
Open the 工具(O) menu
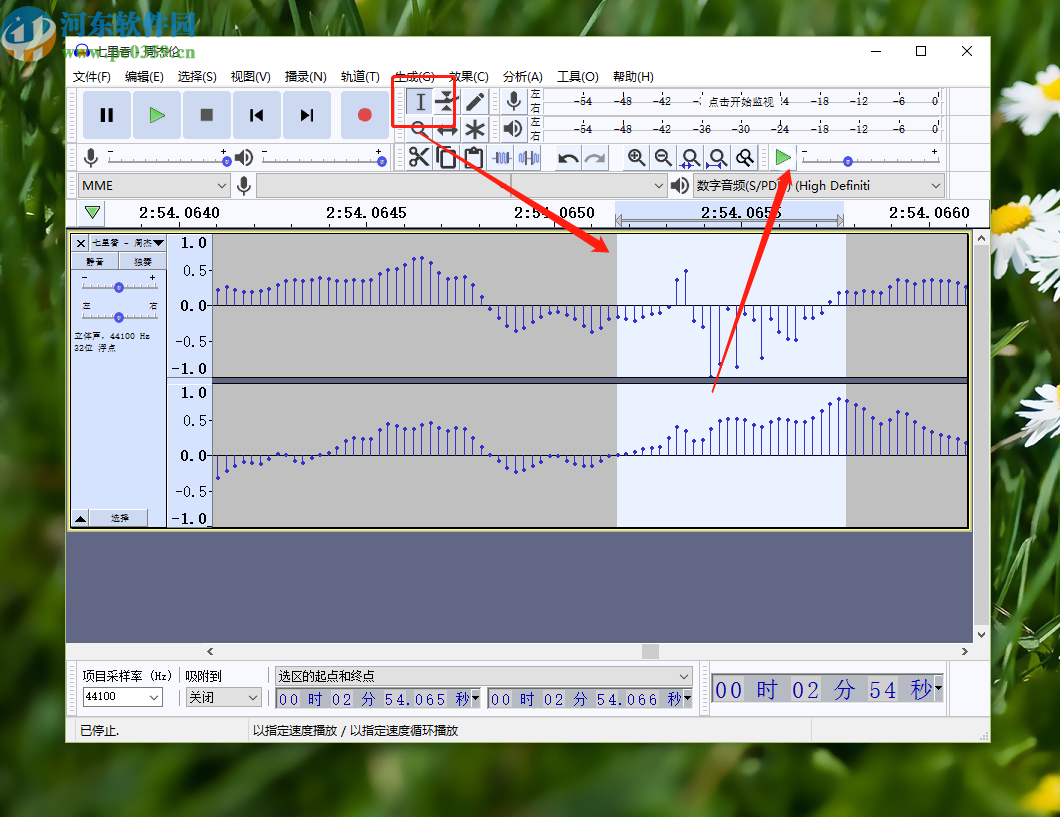coord(577,76)
